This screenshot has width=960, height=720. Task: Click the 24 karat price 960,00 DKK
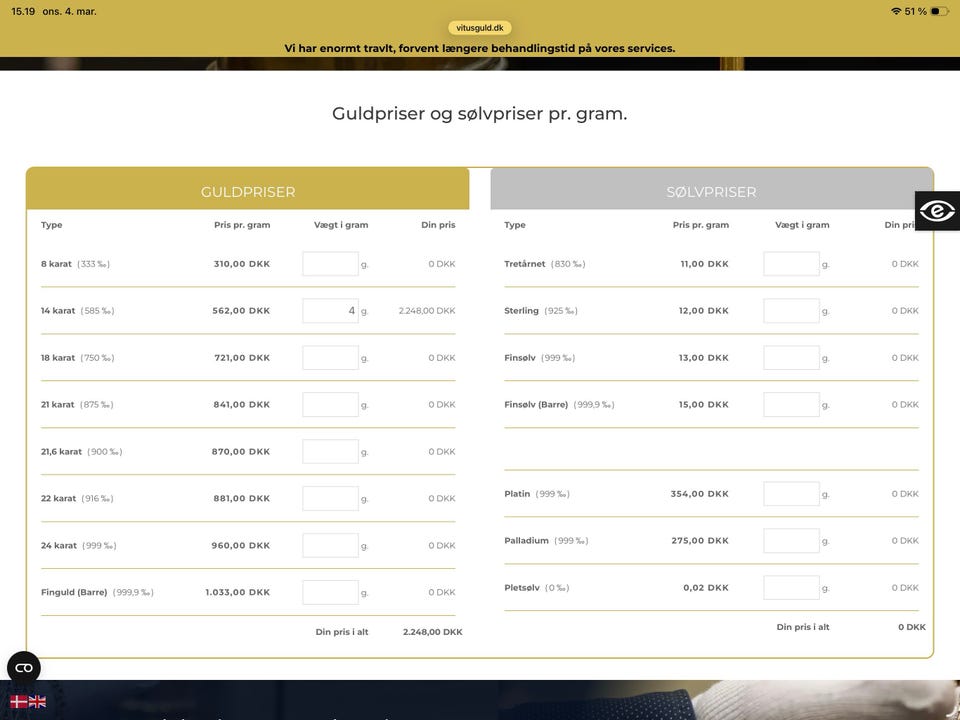pos(241,546)
